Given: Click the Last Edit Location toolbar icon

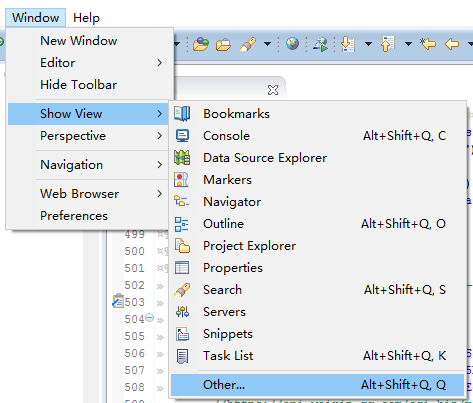Looking at the screenshot, I should 428,44.
